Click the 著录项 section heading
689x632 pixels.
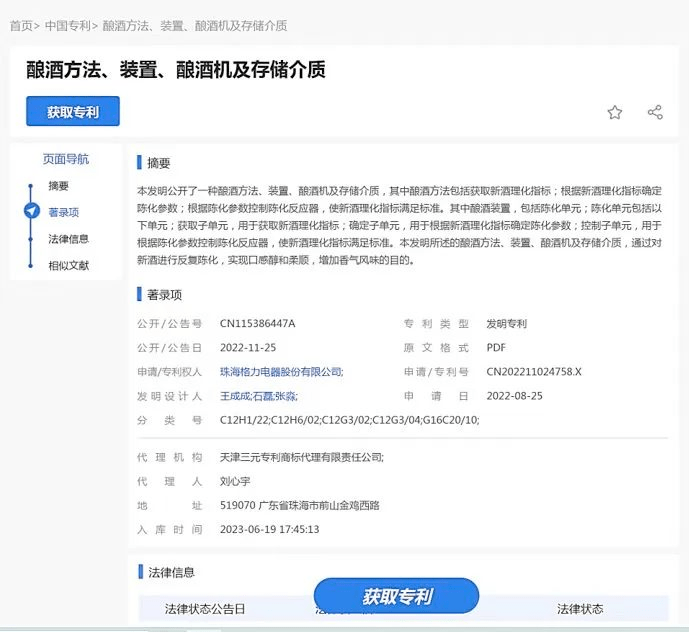point(164,295)
